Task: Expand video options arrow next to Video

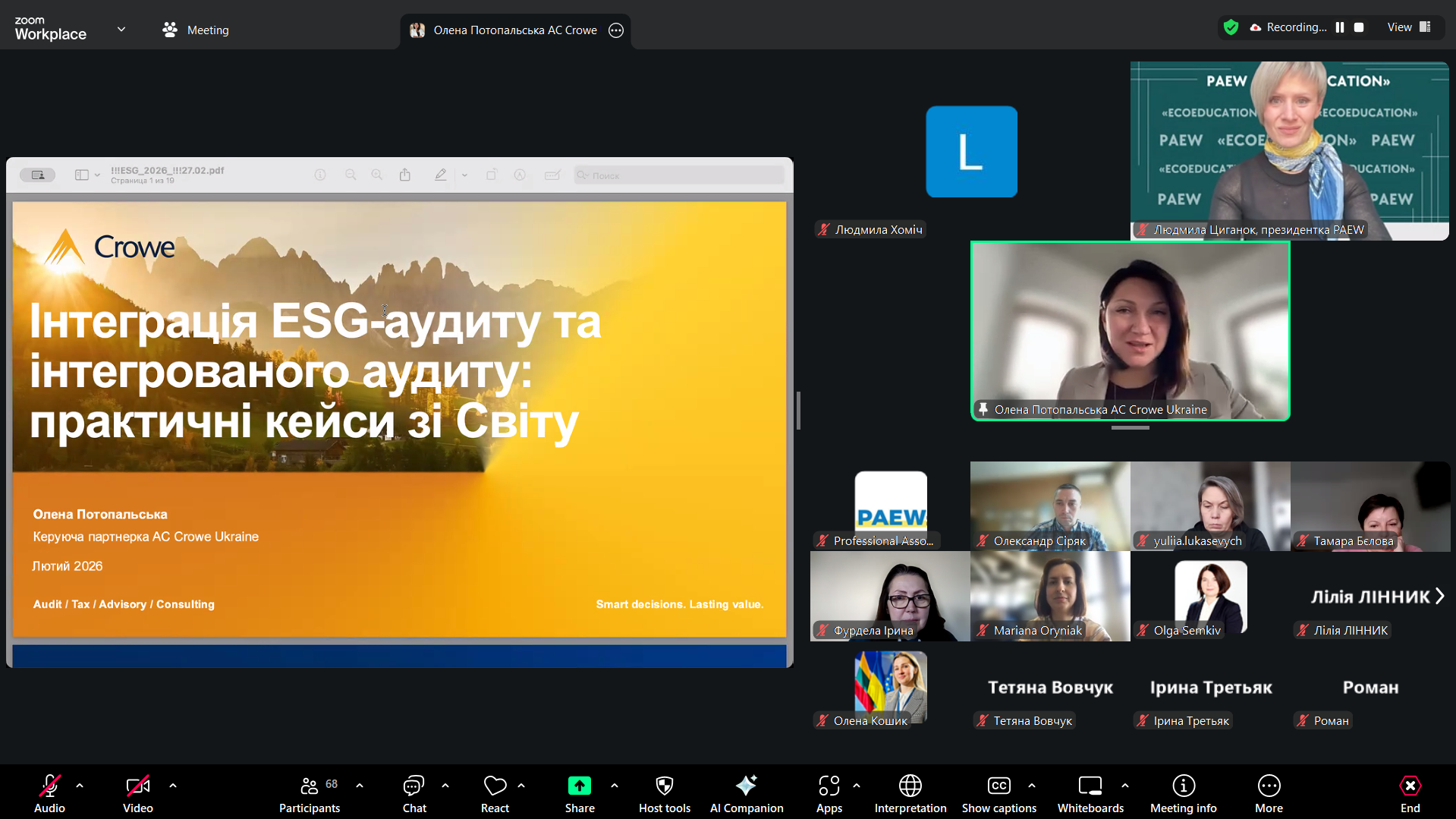Action: click(x=173, y=786)
